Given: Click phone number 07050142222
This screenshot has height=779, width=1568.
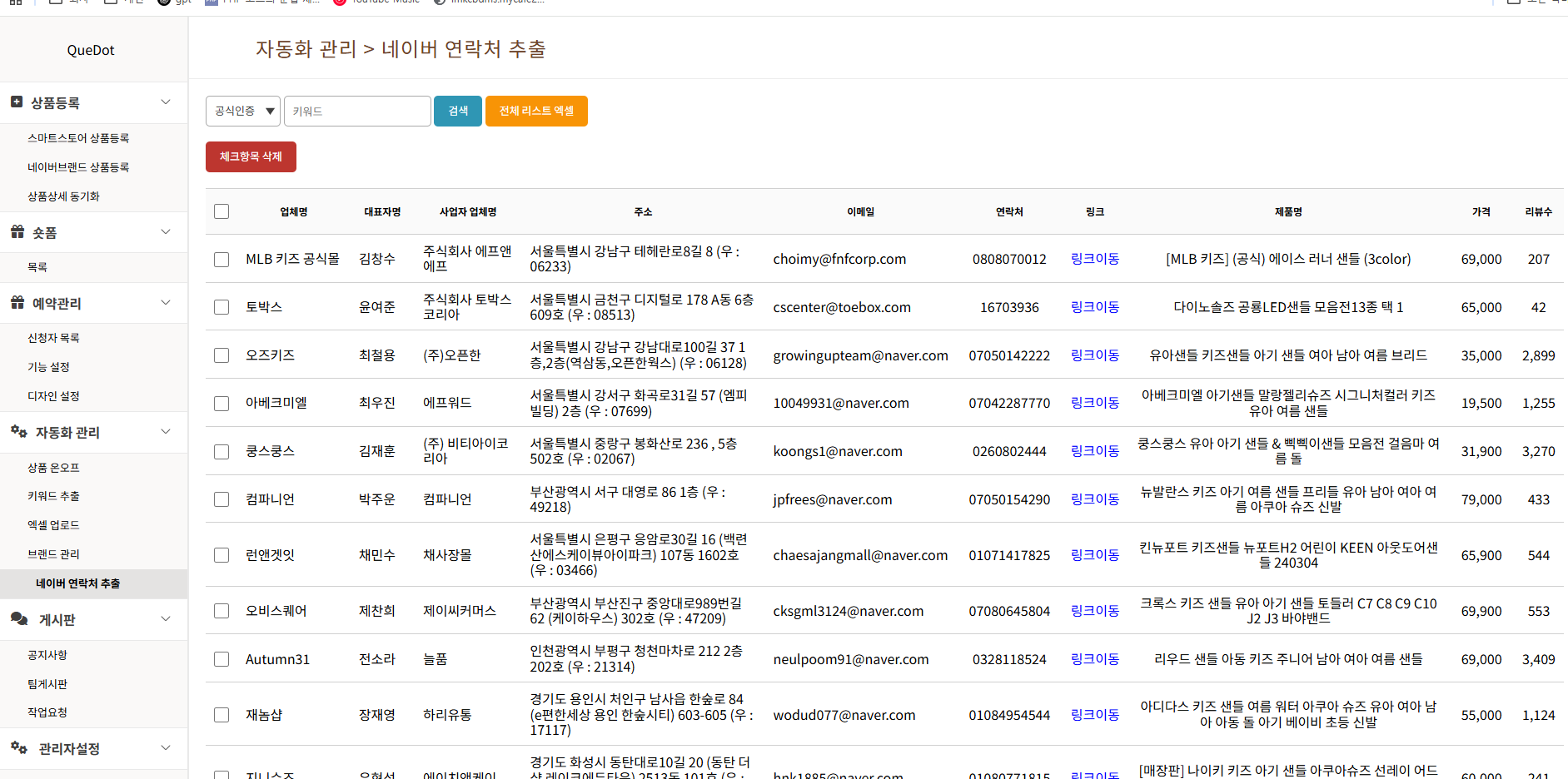Looking at the screenshot, I should pyautogui.click(x=1009, y=355).
